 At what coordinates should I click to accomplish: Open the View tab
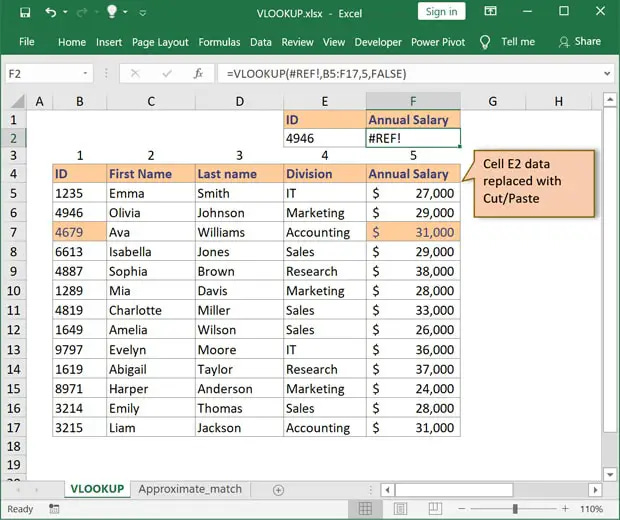pyautogui.click(x=334, y=42)
